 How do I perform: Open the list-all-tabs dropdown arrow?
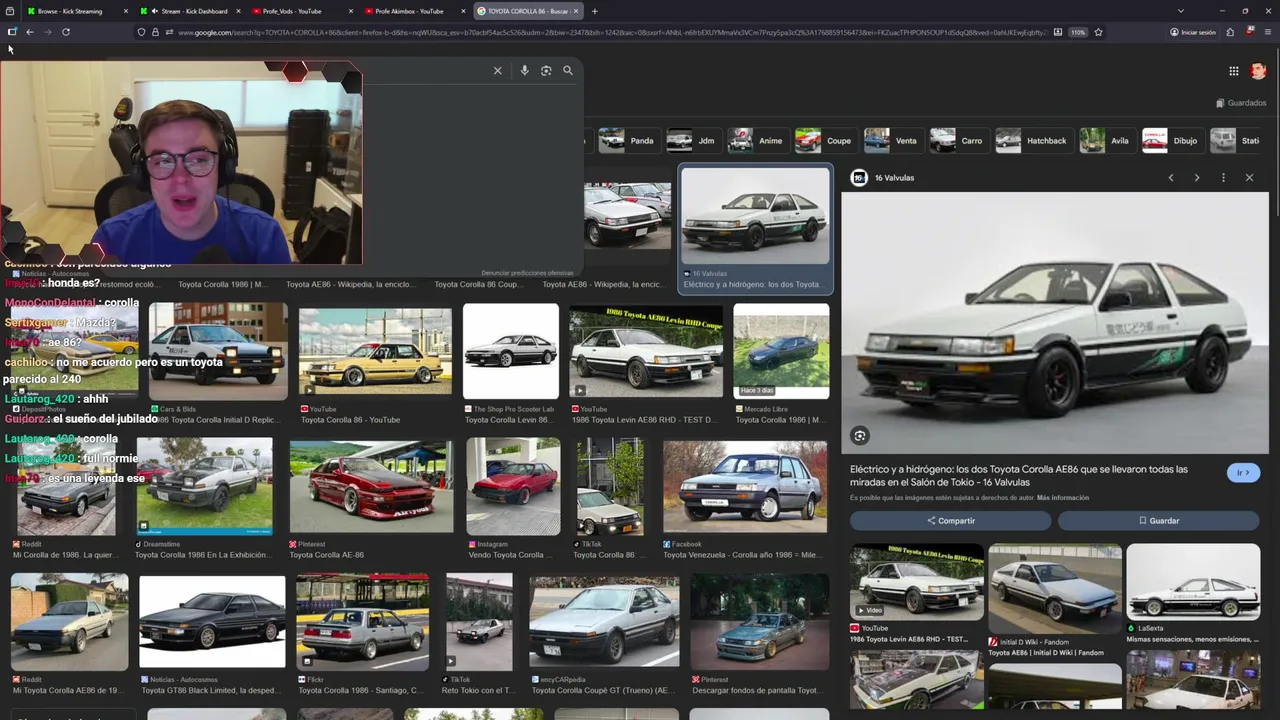1181,11
